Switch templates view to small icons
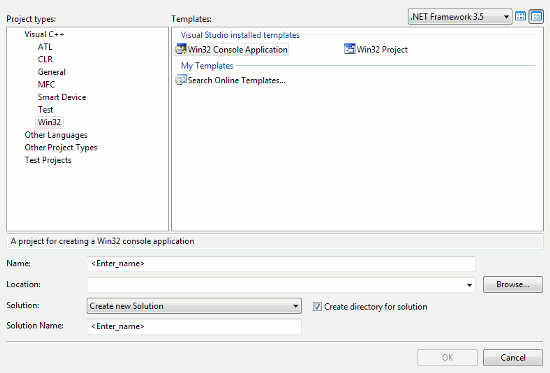Screen dimensions: 550x373 click(536, 16)
